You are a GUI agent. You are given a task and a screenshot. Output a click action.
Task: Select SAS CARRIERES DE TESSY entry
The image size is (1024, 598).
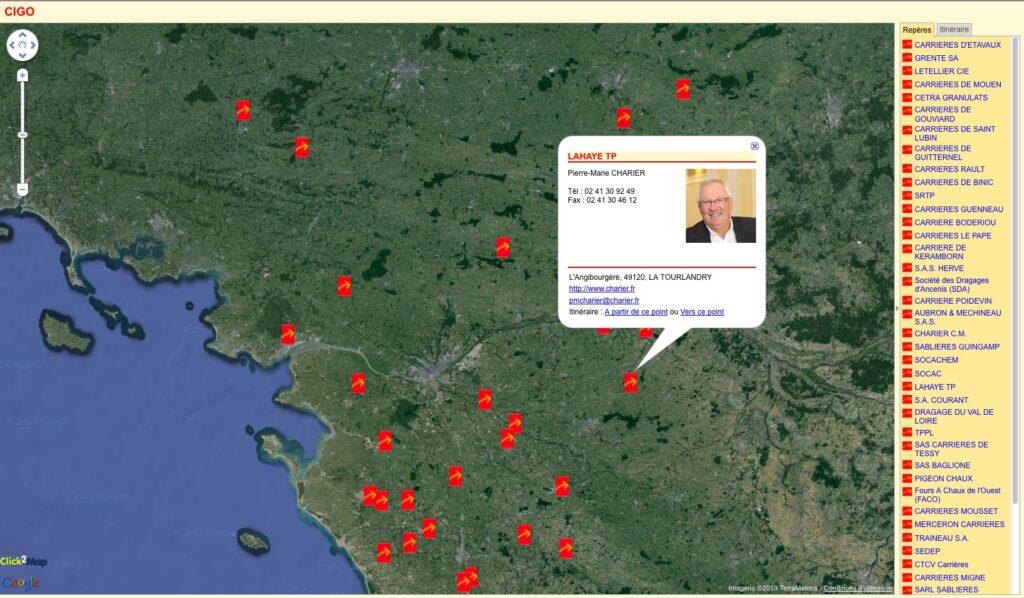(x=951, y=448)
